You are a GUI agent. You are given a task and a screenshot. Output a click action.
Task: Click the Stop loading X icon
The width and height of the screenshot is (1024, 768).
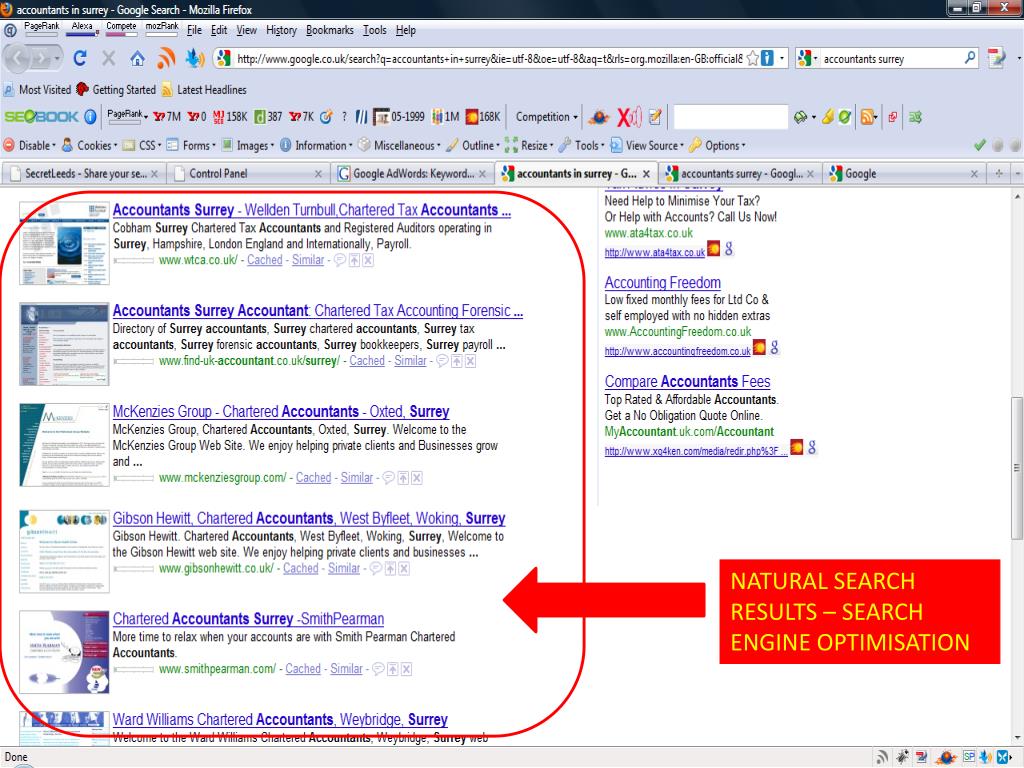click(108, 59)
